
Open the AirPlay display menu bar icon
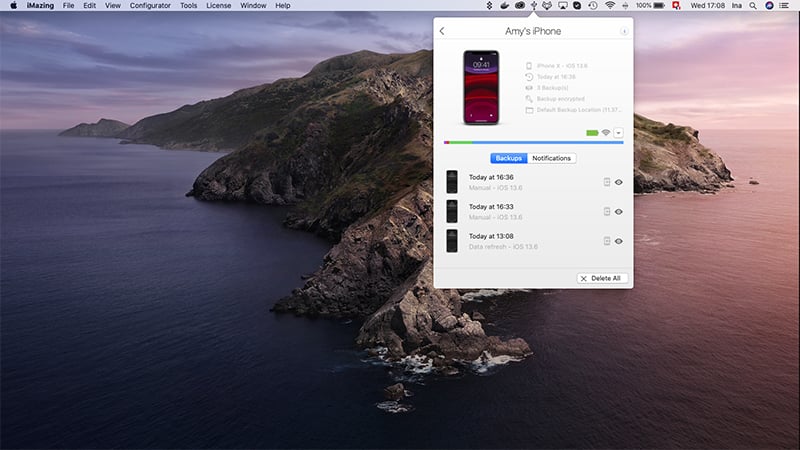(x=562, y=6)
